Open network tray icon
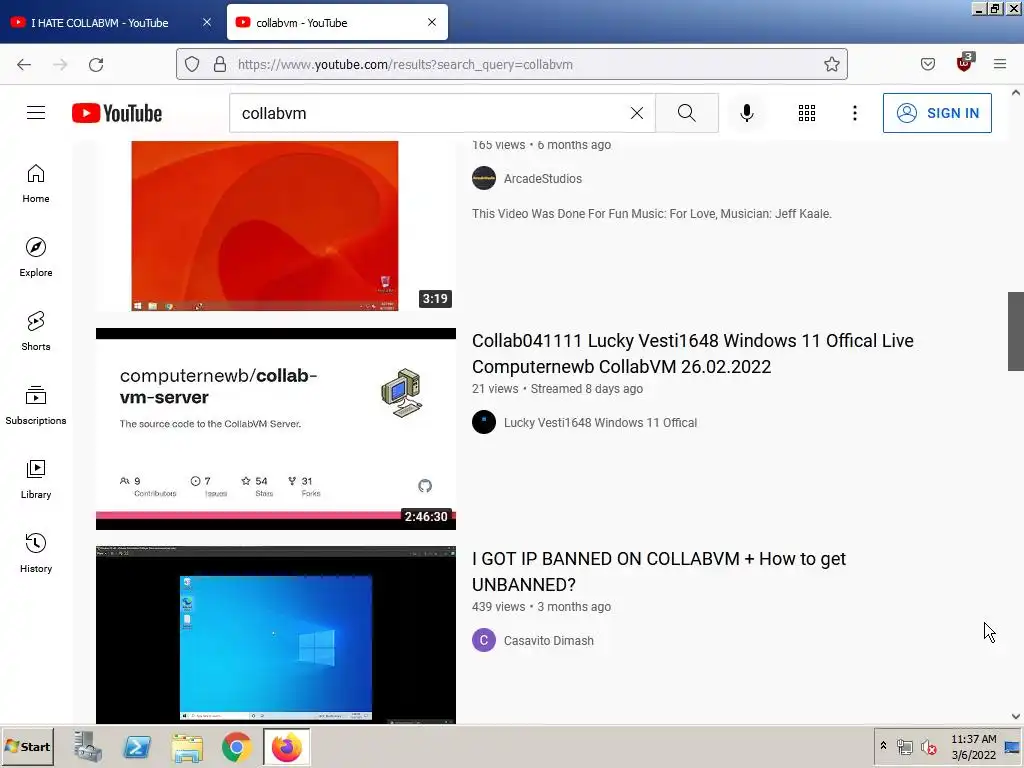The image size is (1024, 768). (904, 746)
